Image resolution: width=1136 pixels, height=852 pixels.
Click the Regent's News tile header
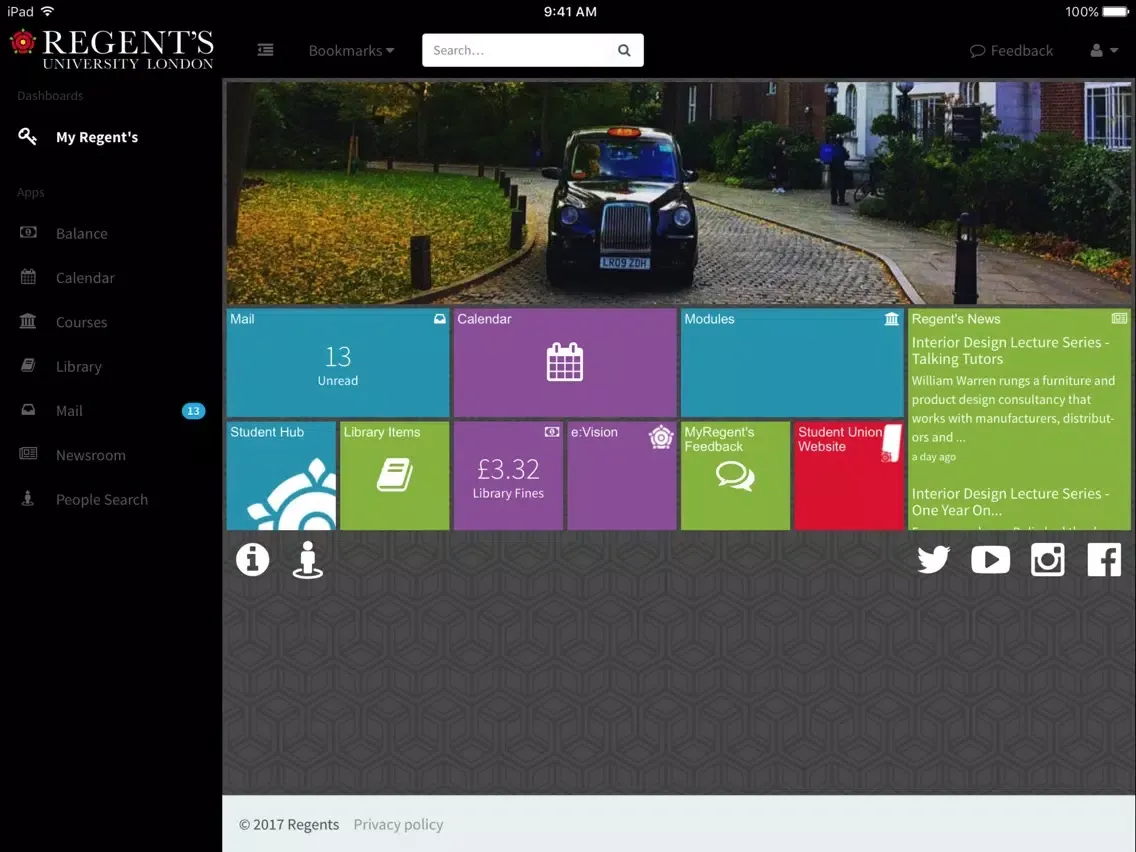pyautogui.click(x=956, y=319)
